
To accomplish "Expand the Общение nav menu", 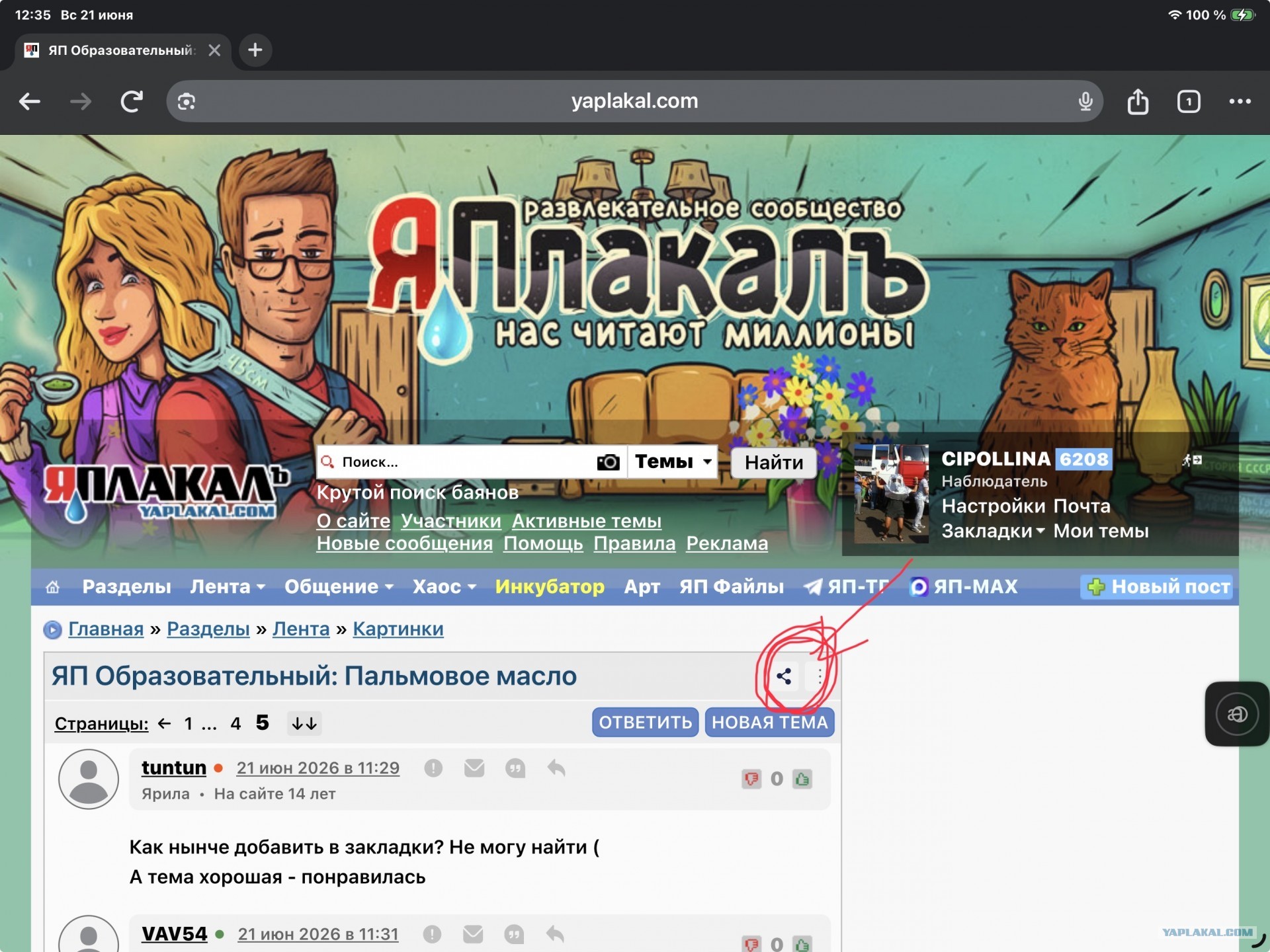I will (x=339, y=586).
